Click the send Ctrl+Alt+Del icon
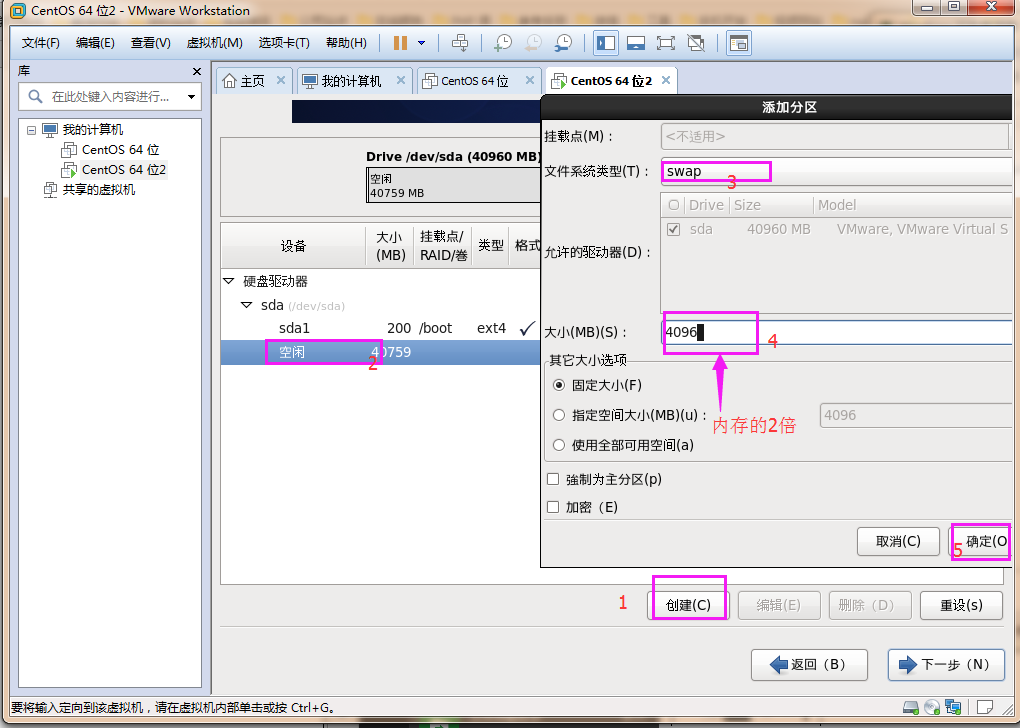 coord(460,43)
